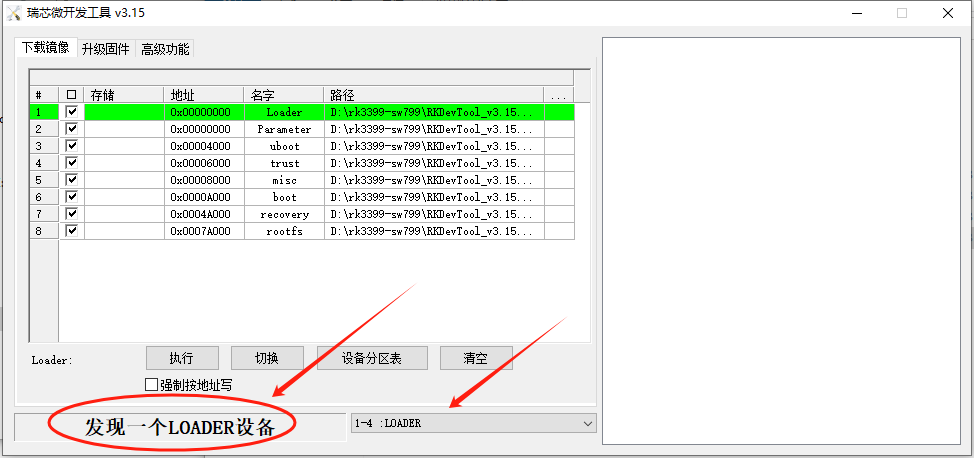The height and width of the screenshot is (458, 974).
Task: Uncheck the rootfs row checkbox
Action: [x=71, y=231]
